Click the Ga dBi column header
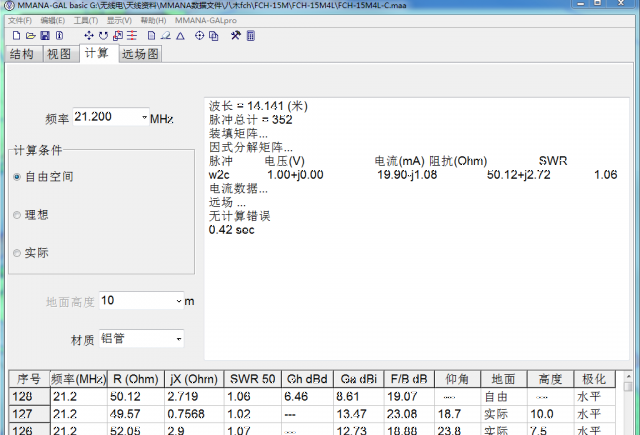640x435 pixels. [359, 379]
